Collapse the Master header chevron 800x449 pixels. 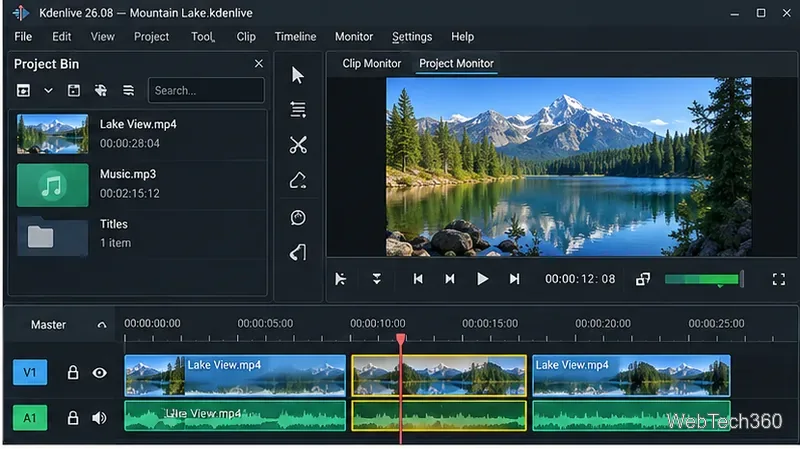(102, 325)
